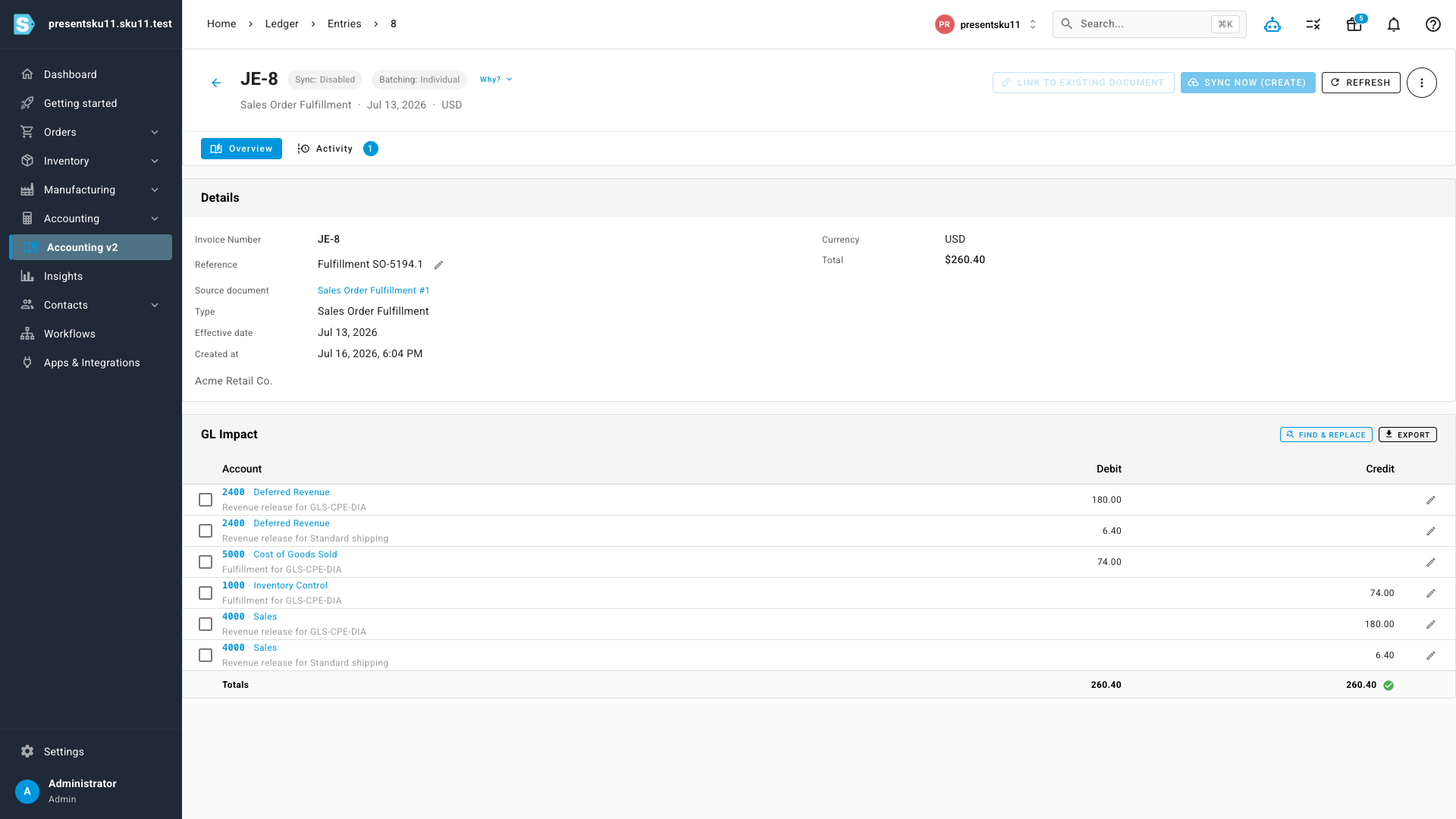
Task: Edit the Sales 6.40 credit line
Action: tap(1431, 655)
